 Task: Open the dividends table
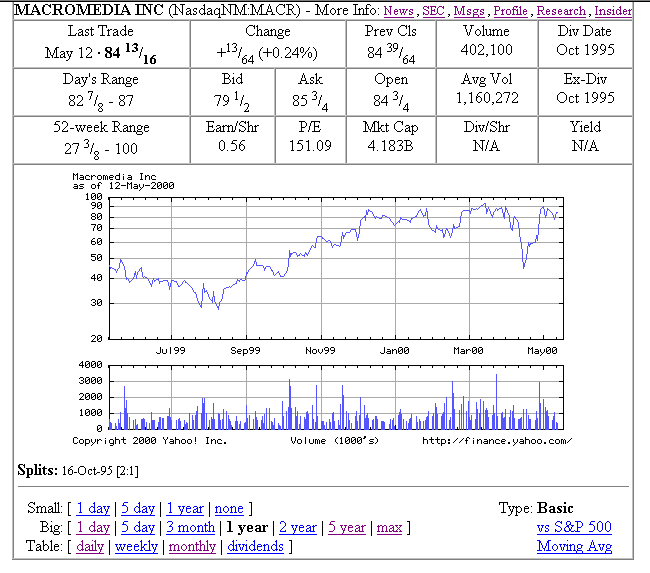pos(255,547)
